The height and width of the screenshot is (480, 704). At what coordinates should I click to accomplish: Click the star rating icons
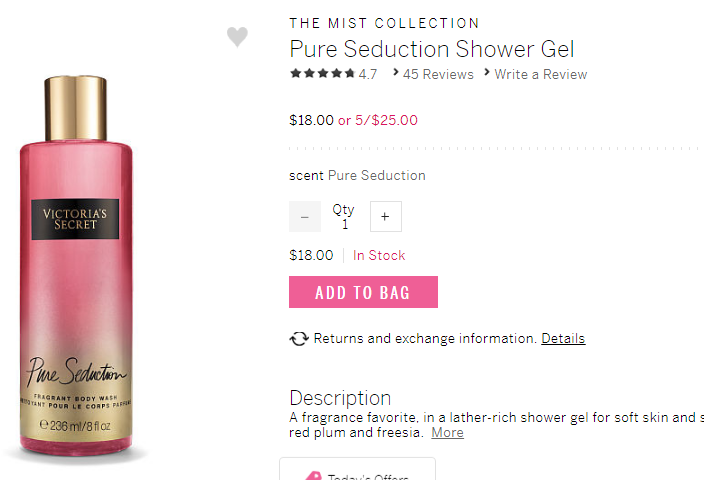(322, 74)
